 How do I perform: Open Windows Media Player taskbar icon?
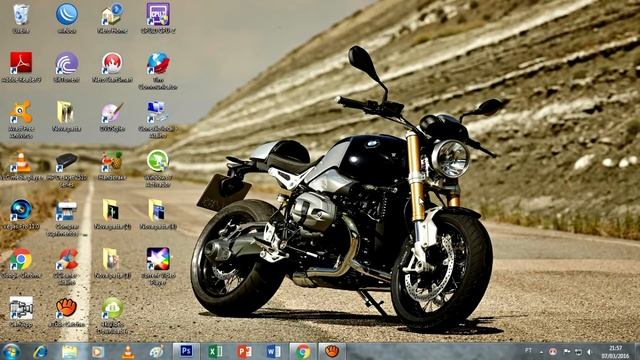click(98, 351)
